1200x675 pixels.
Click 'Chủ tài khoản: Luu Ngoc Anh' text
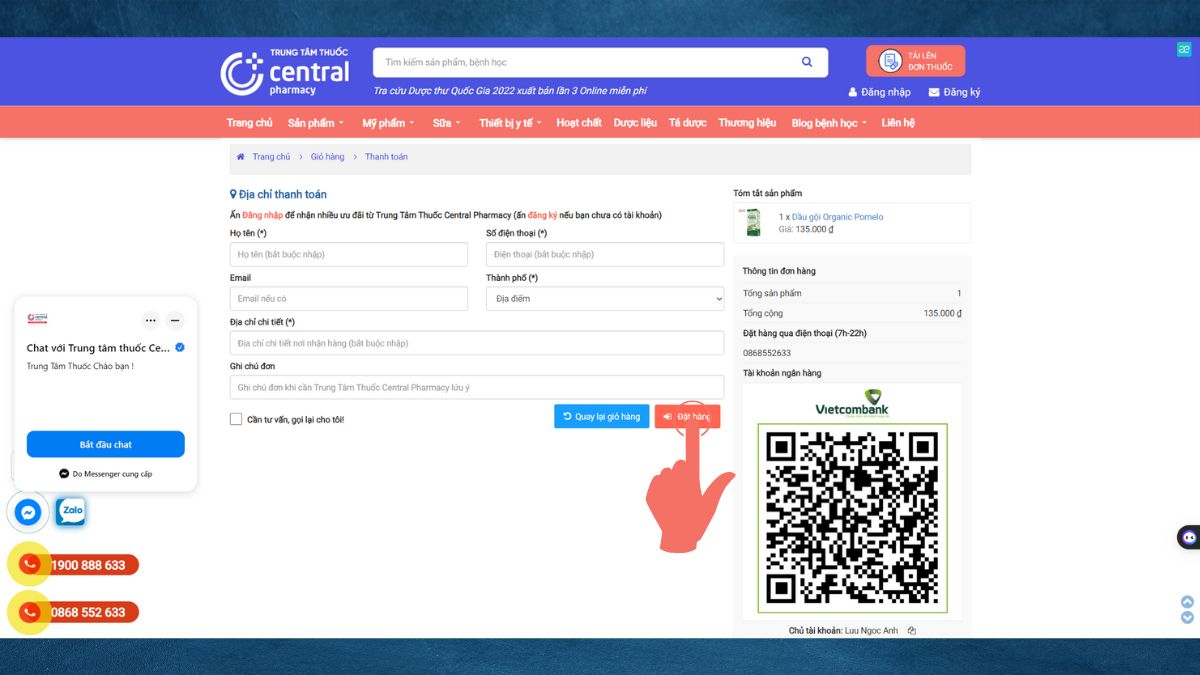pos(843,631)
